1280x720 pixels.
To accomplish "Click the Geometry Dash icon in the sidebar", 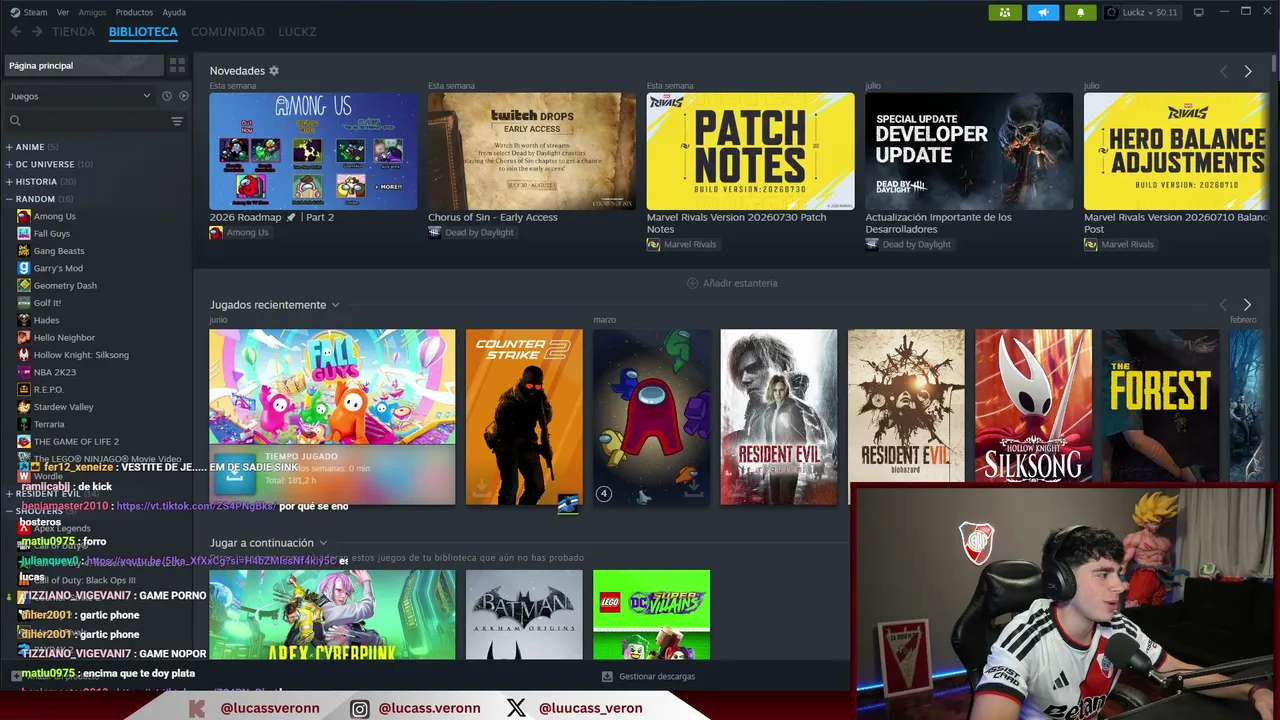I will [24, 285].
